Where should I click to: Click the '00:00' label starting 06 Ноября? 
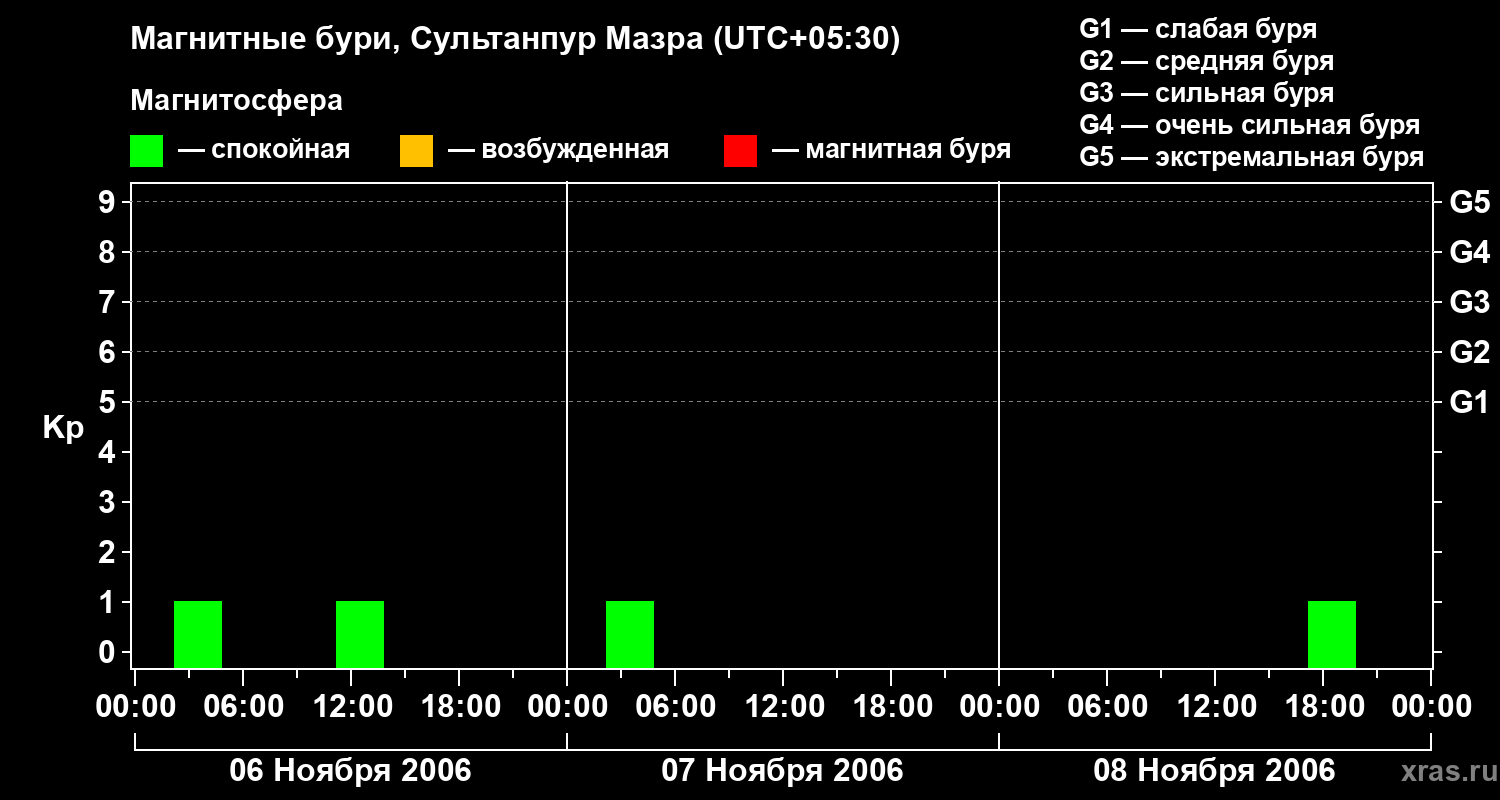pos(135,707)
